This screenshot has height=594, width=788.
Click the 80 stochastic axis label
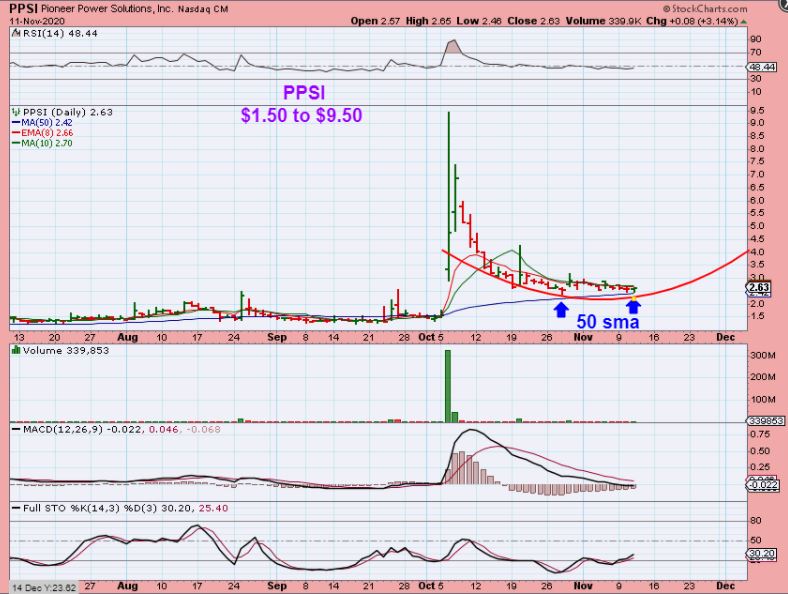(756, 521)
